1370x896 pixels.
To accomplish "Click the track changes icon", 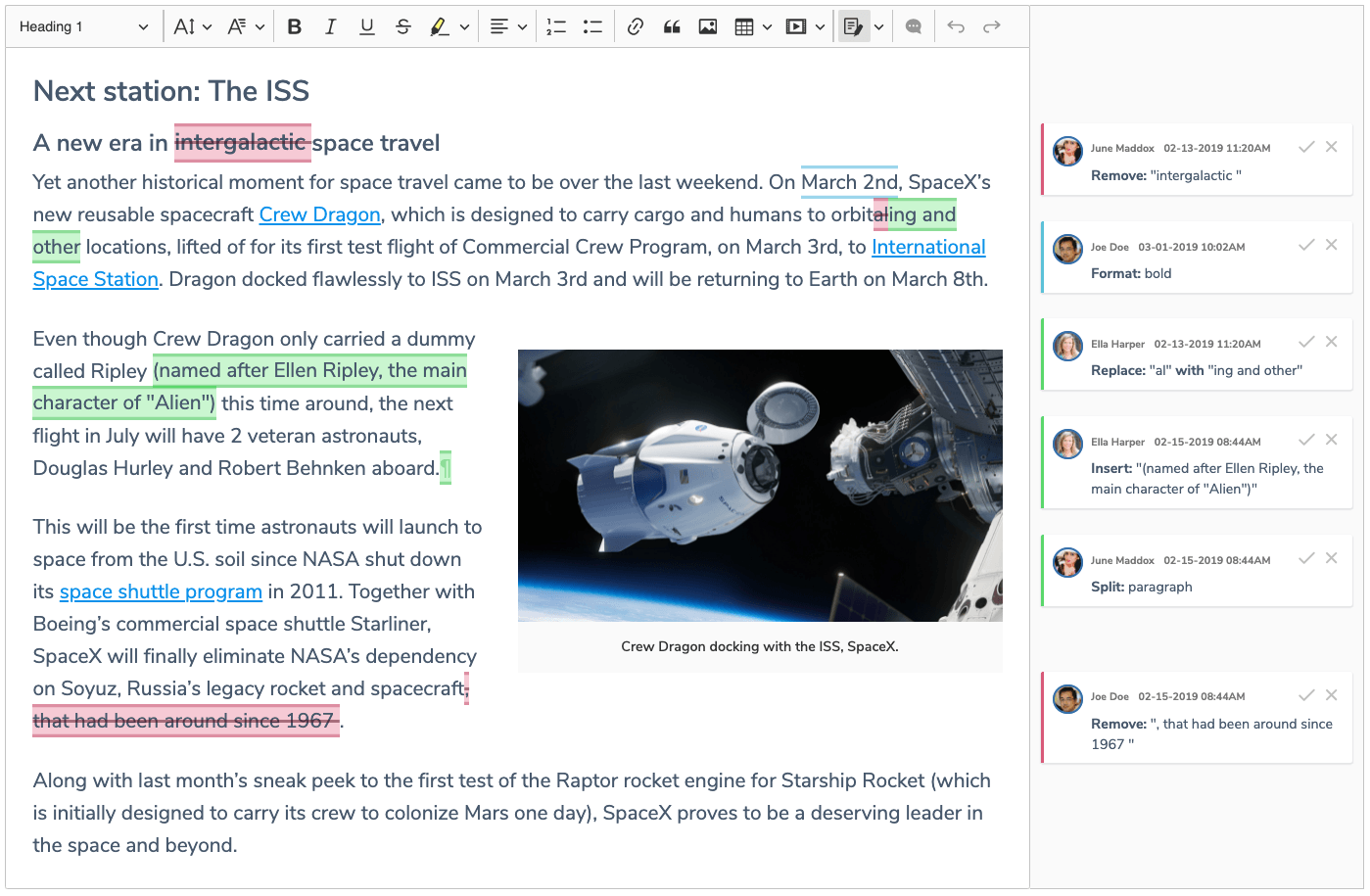I will pyautogui.click(x=853, y=27).
